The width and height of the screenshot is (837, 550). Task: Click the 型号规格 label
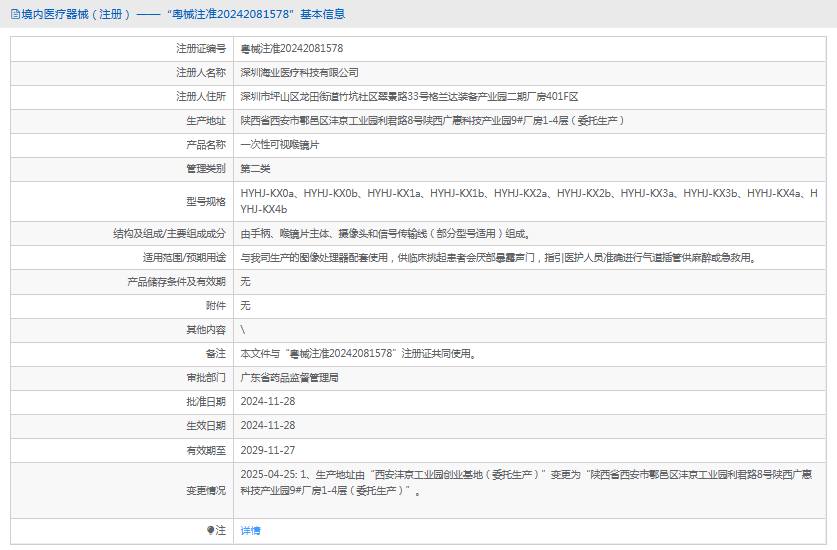(206, 201)
